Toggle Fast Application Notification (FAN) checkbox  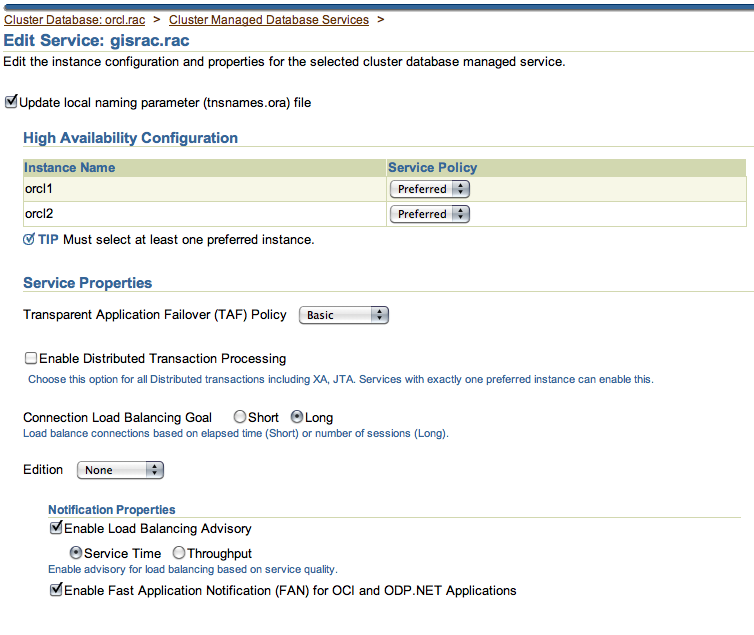[x=56, y=590]
